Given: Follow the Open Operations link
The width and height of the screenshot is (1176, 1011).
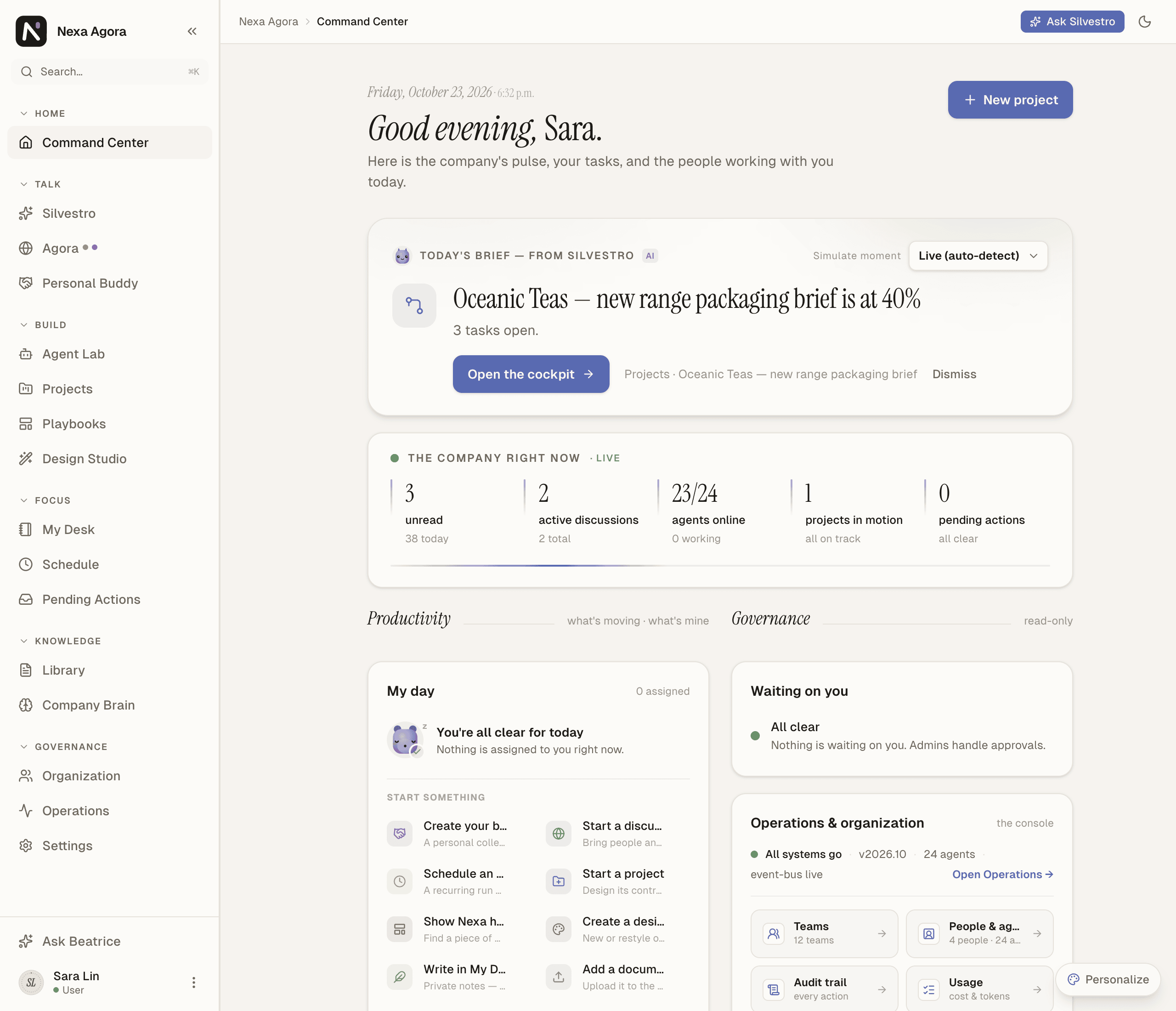Looking at the screenshot, I should tap(1002, 875).
